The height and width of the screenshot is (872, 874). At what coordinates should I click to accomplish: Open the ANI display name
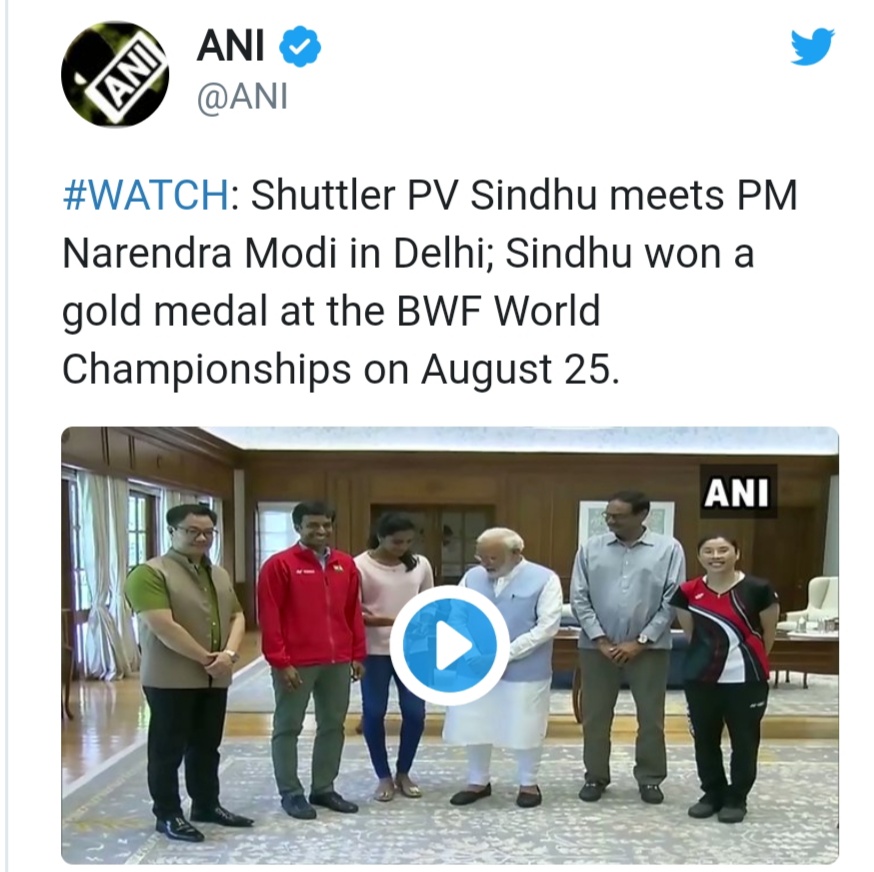(230, 46)
